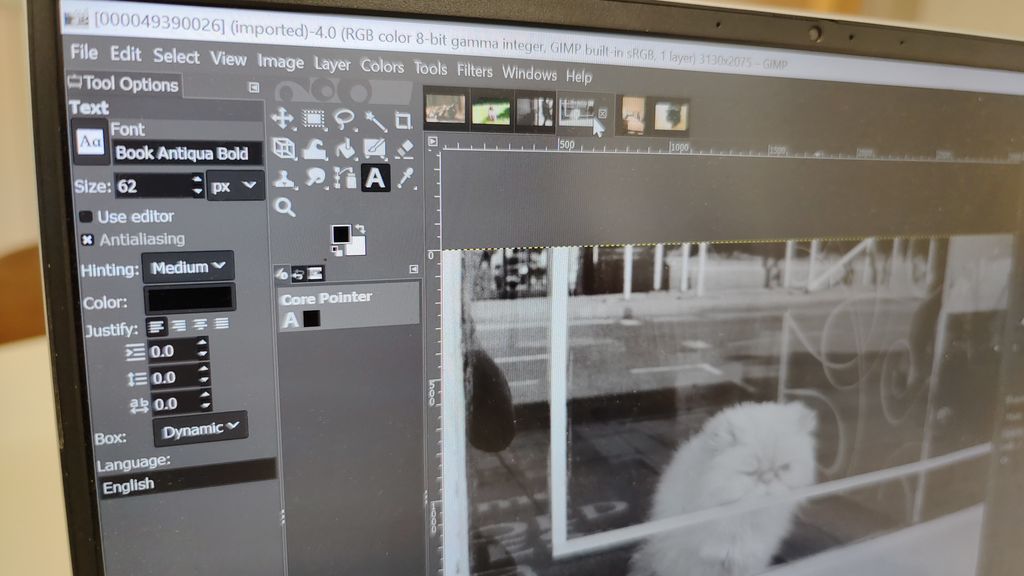Screen dimensions: 1024x576
Task: Pick the Free Select lasso tool
Action: coord(345,119)
